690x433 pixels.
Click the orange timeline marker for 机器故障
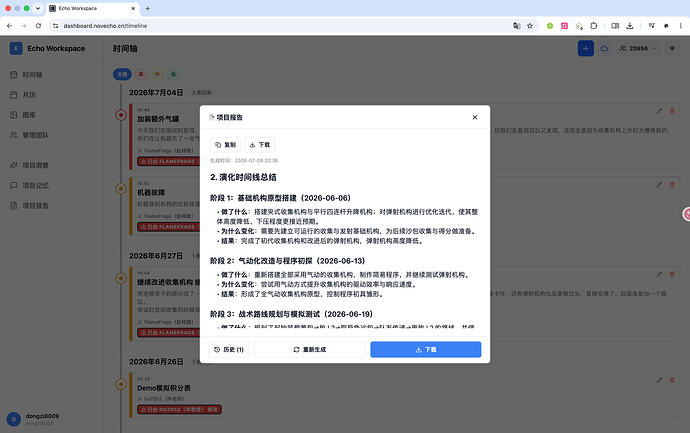click(121, 189)
